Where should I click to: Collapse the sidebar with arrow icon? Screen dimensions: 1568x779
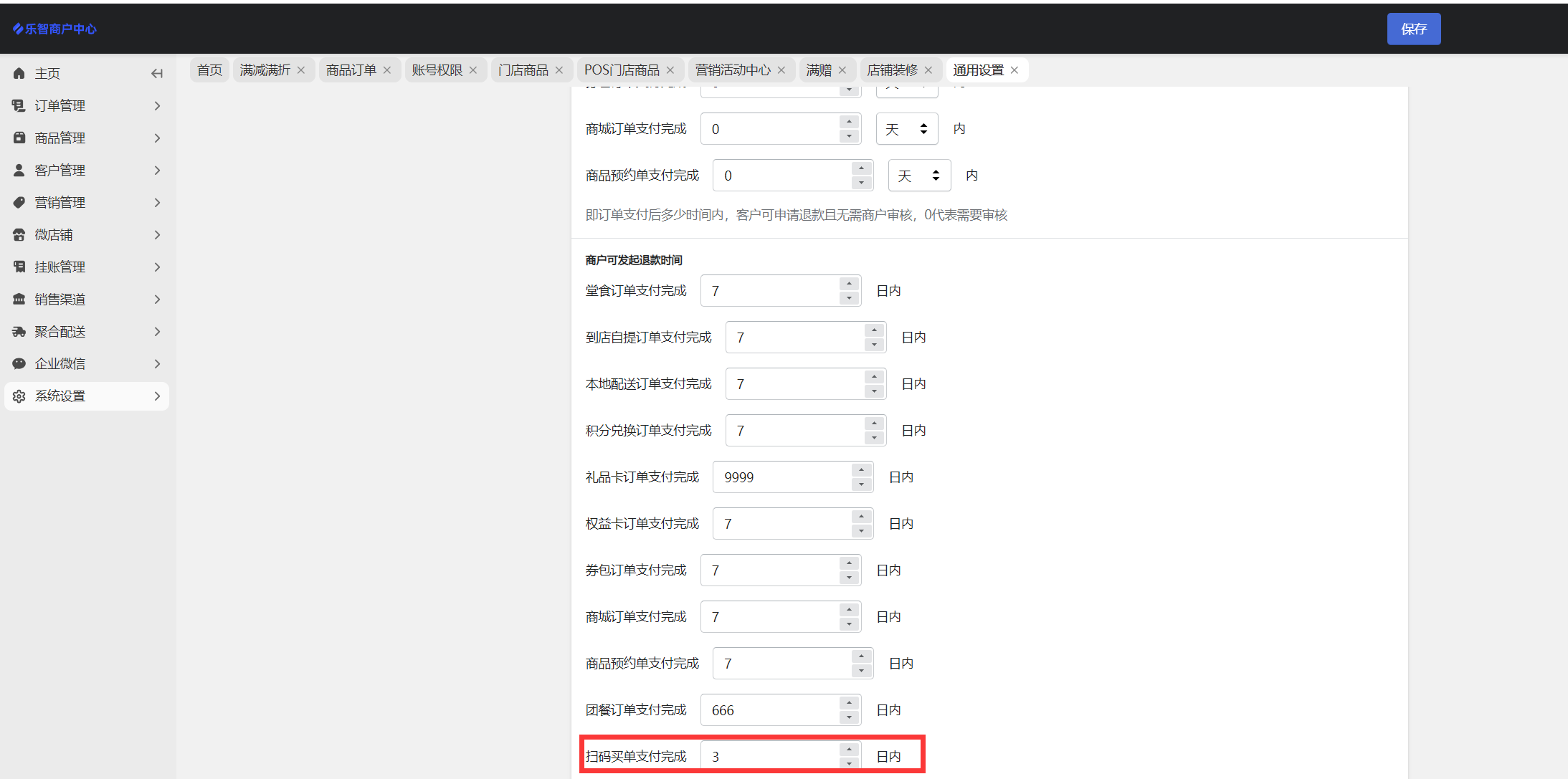click(157, 73)
